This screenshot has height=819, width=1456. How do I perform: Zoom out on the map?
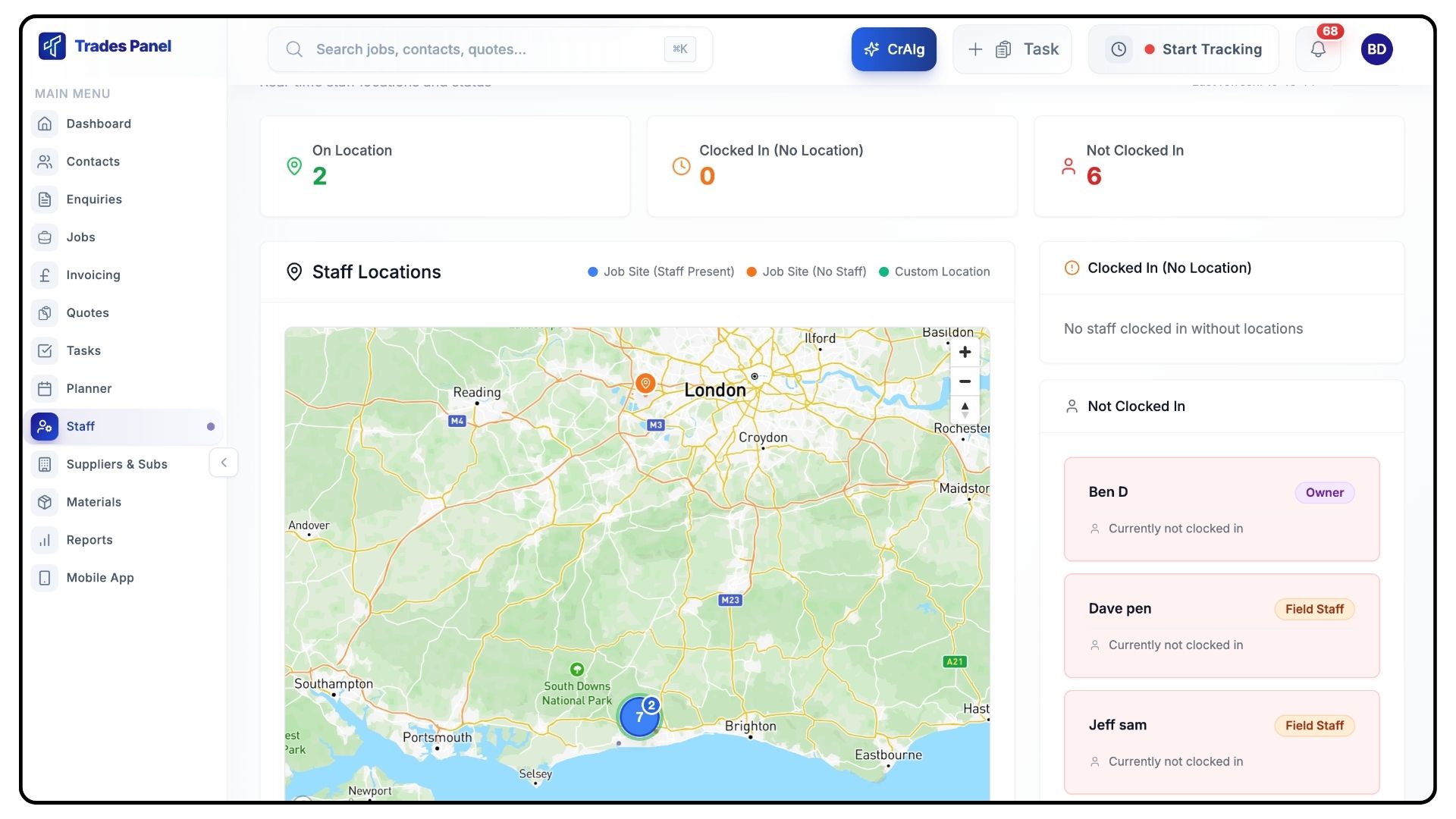click(x=965, y=381)
